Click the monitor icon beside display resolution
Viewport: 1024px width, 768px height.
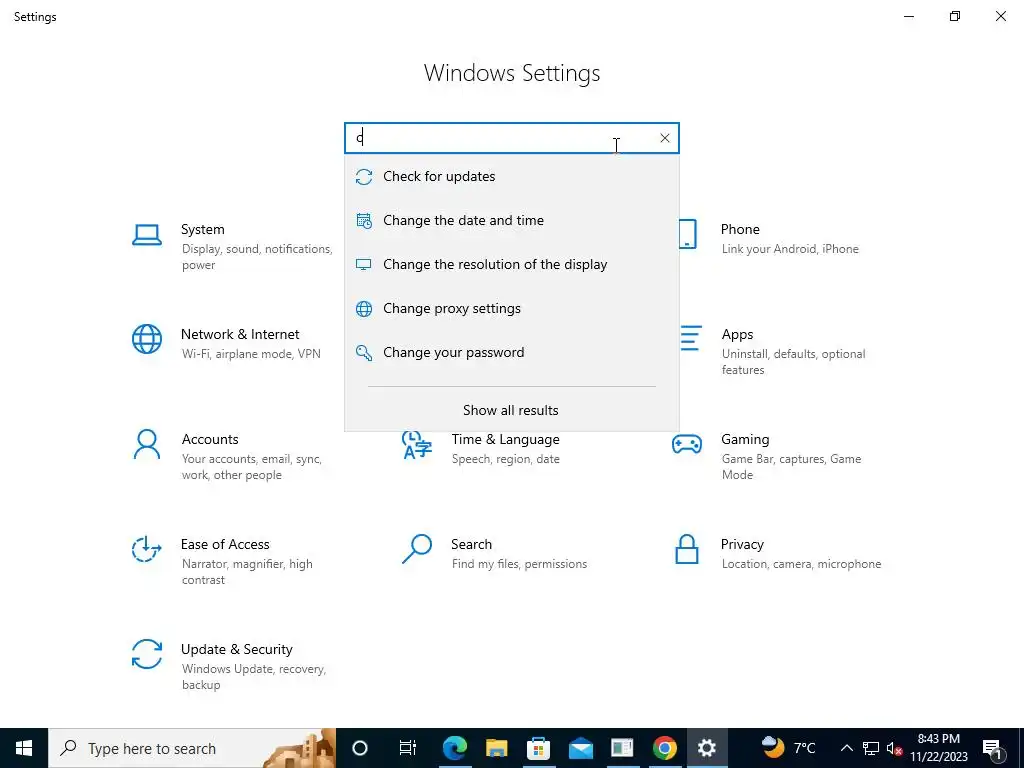coord(364,264)
